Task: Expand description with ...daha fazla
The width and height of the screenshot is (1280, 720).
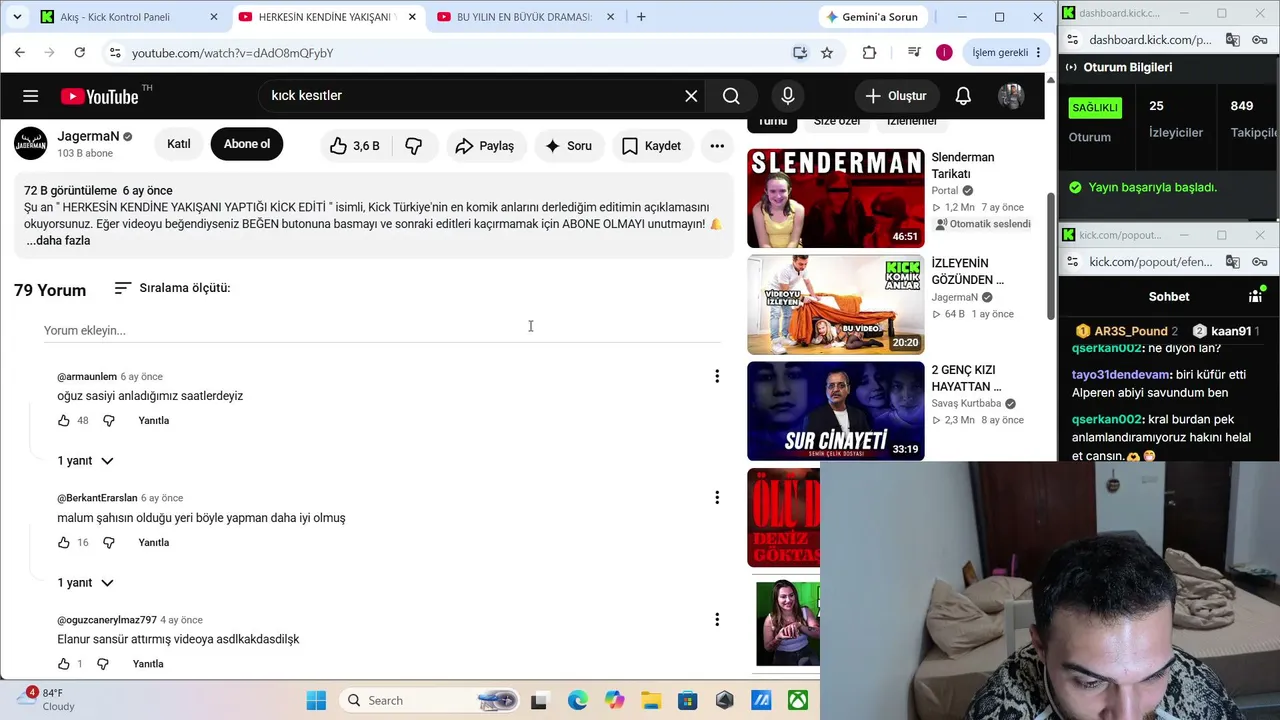Action: 58,241
